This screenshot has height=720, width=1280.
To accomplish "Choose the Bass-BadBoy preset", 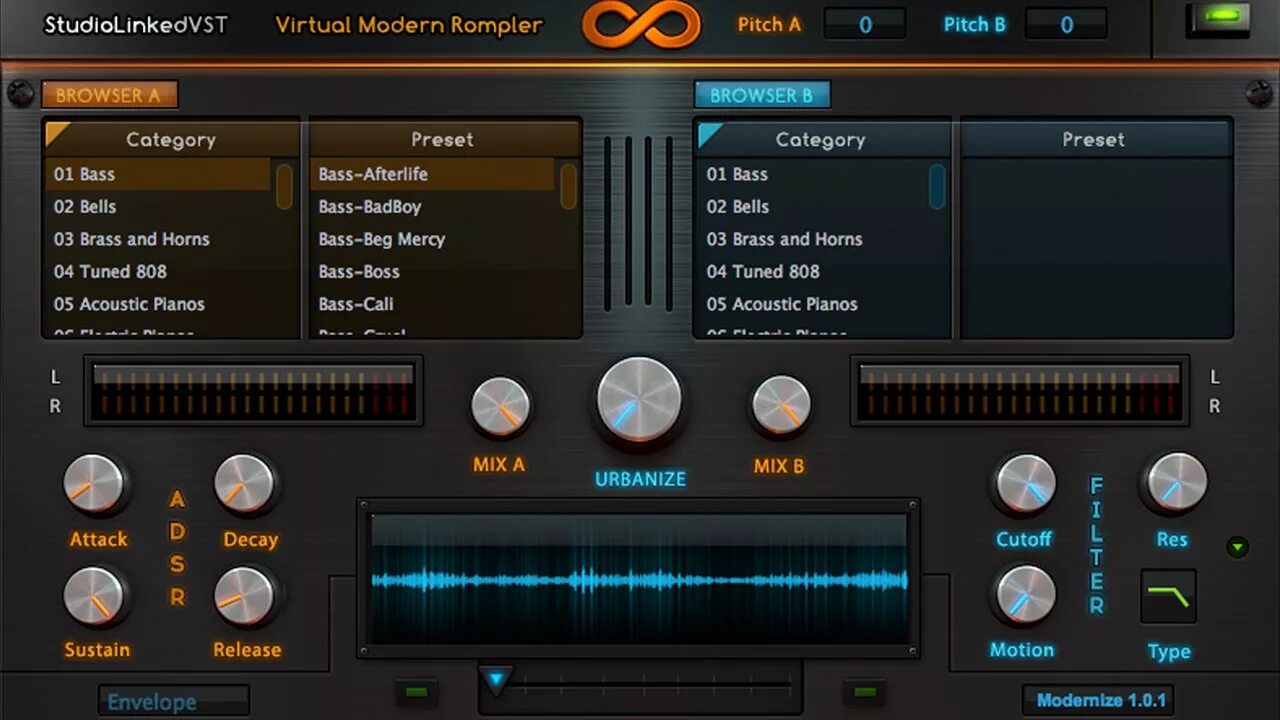I will coord(433,207).
